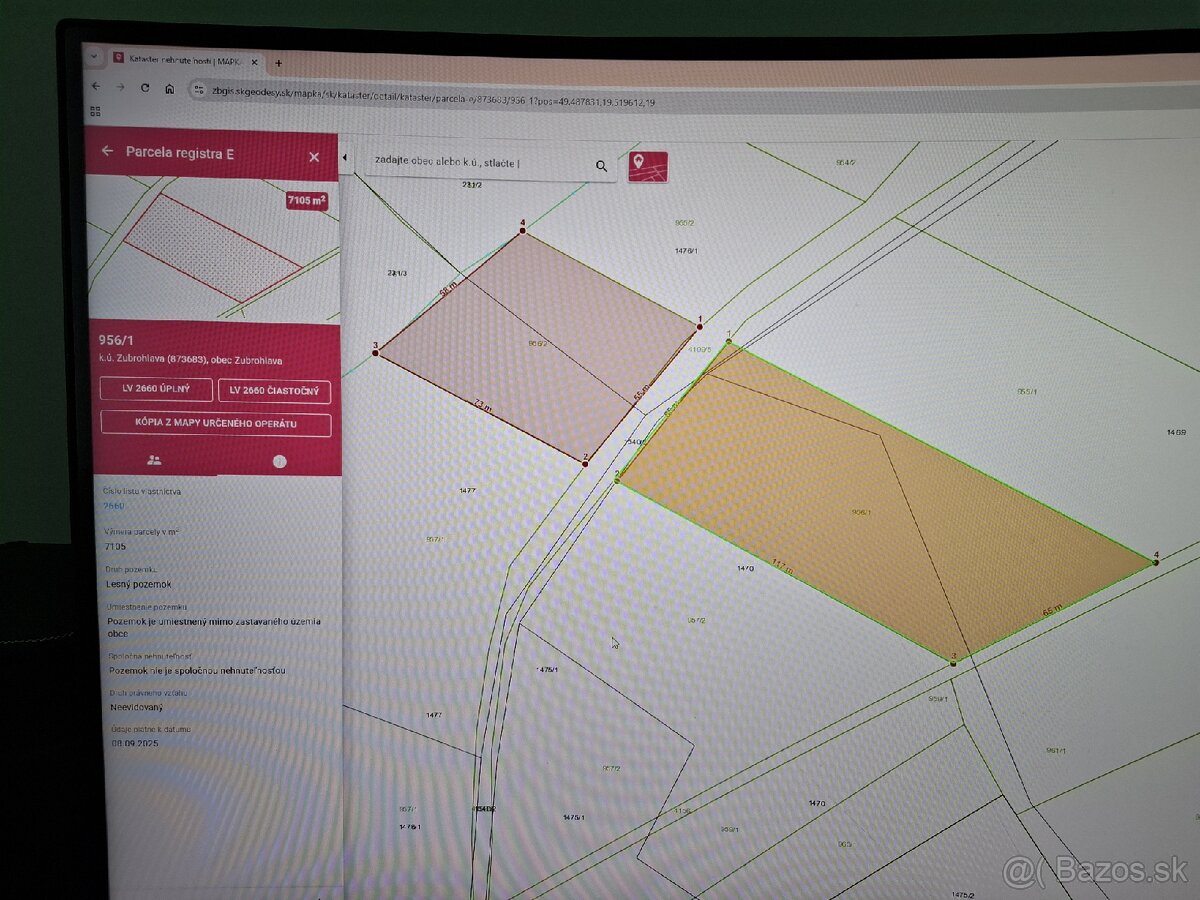Open the apps grid icon in bookmarks bar

[96, 110]
